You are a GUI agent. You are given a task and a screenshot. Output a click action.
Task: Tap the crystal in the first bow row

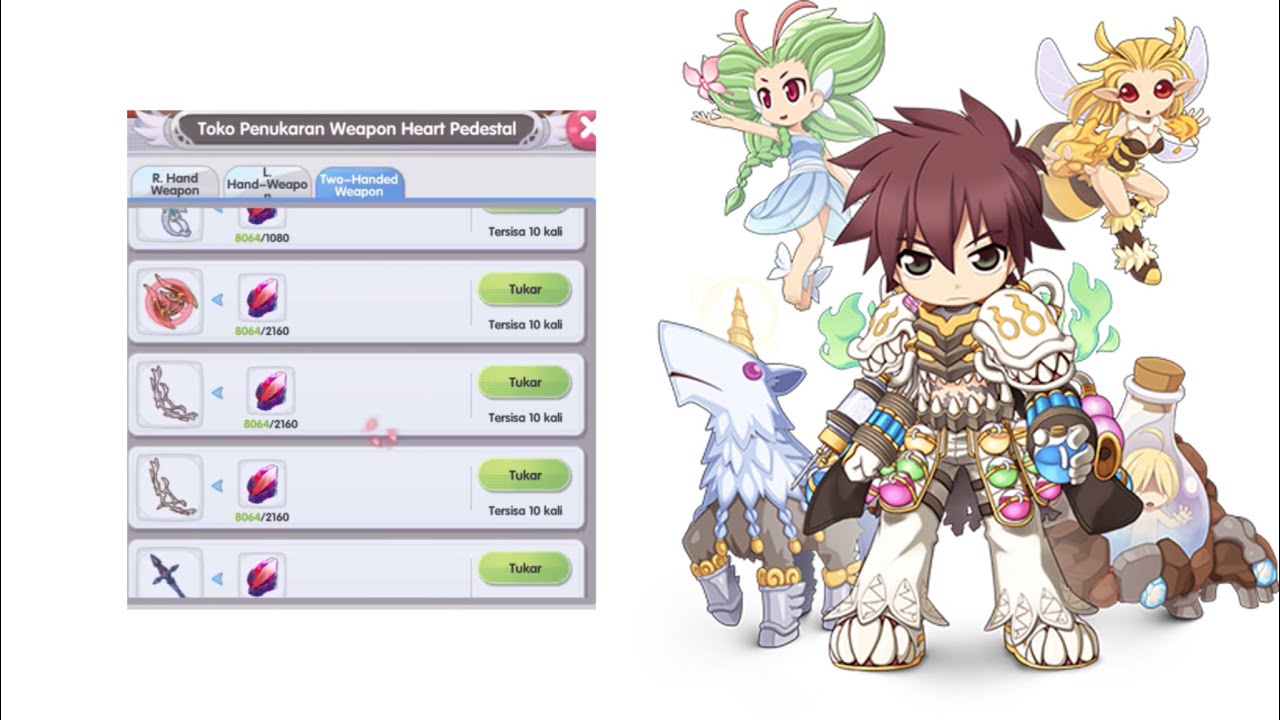tap(270, 391)
